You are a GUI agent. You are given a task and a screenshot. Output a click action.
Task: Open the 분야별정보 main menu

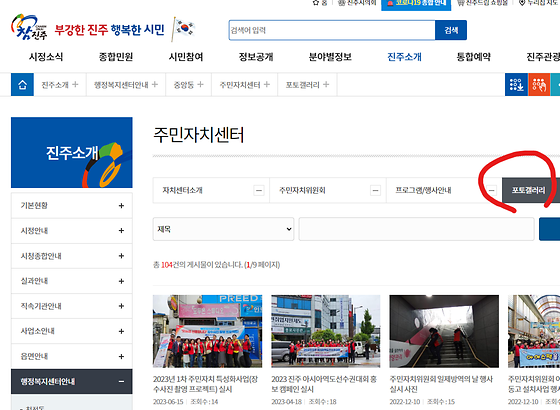click(330, 57)
